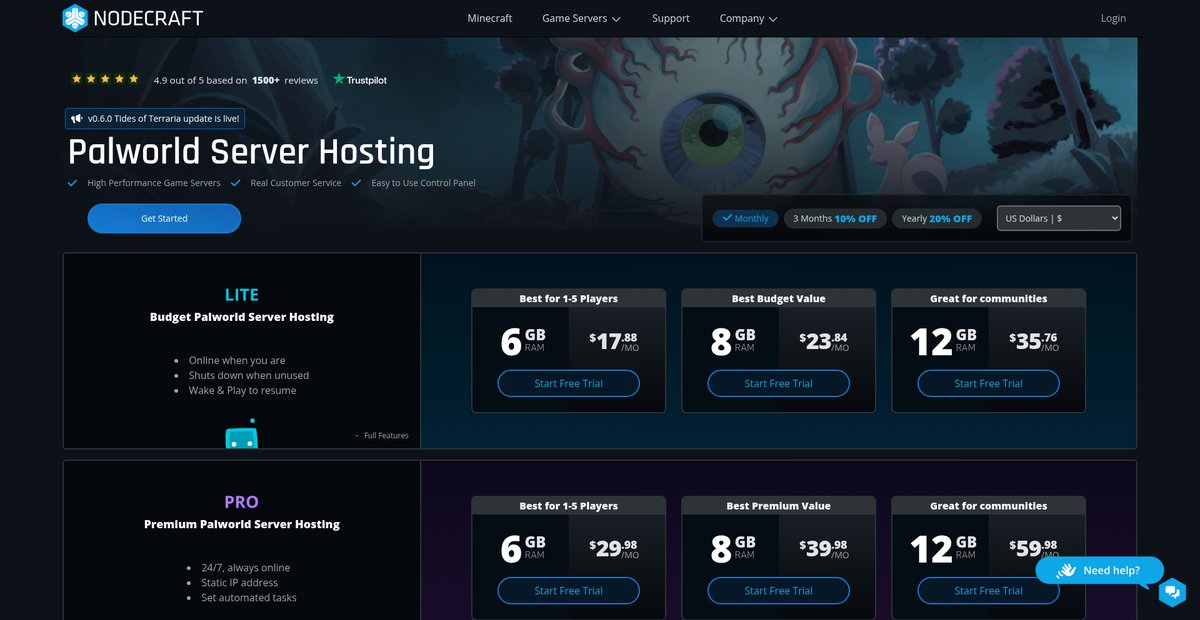Click the Wake & Play to resume bullet
The height and width of the screenshot is (620, 1200).
coord(242,390)
